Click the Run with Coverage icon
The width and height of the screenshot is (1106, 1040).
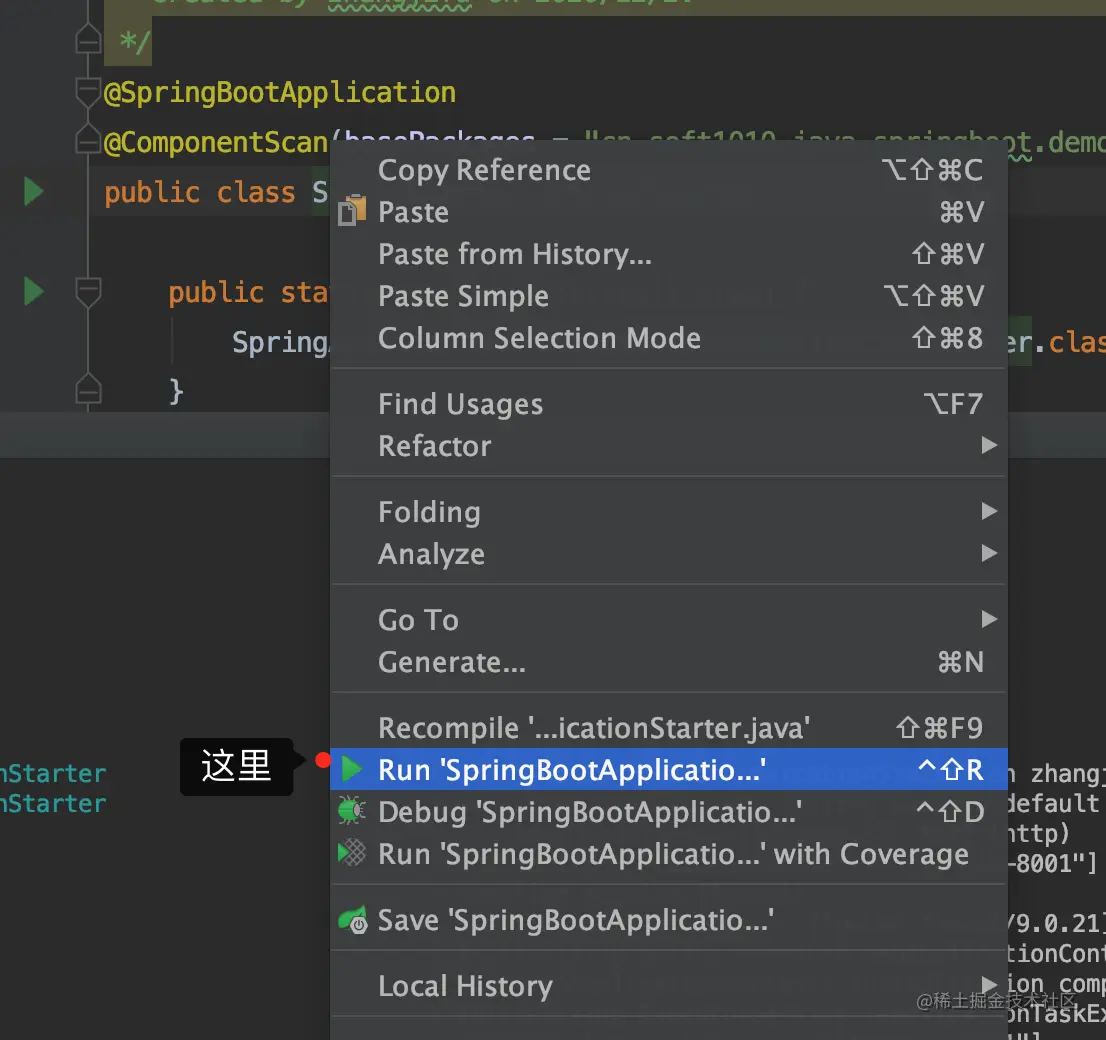352,853
